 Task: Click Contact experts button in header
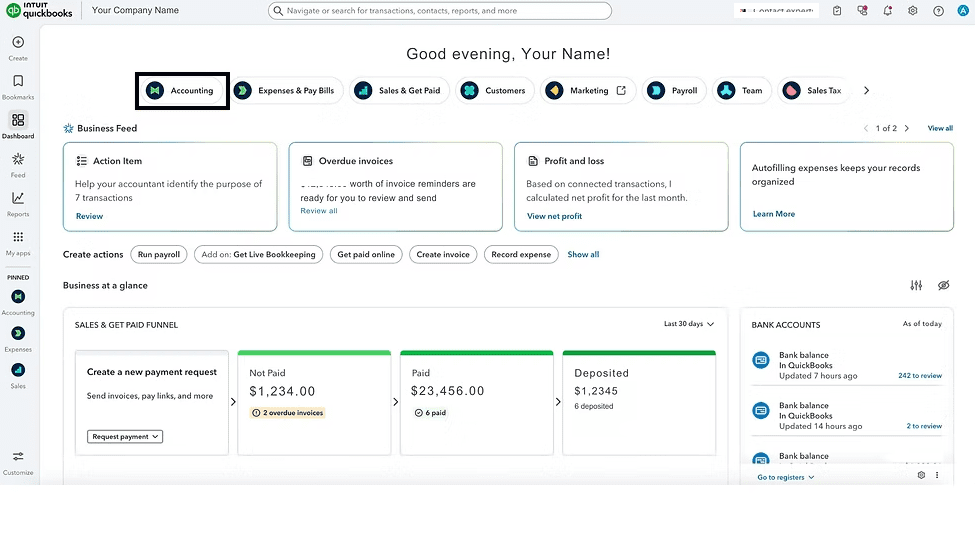777,11
